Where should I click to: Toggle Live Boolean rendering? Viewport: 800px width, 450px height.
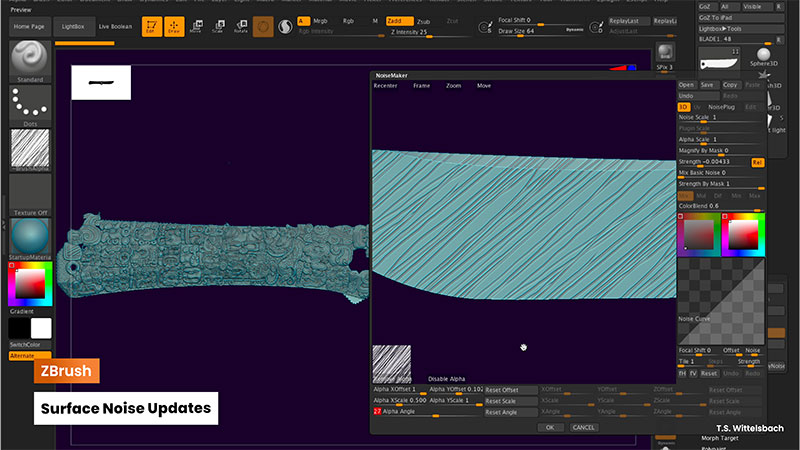(116, 25)
